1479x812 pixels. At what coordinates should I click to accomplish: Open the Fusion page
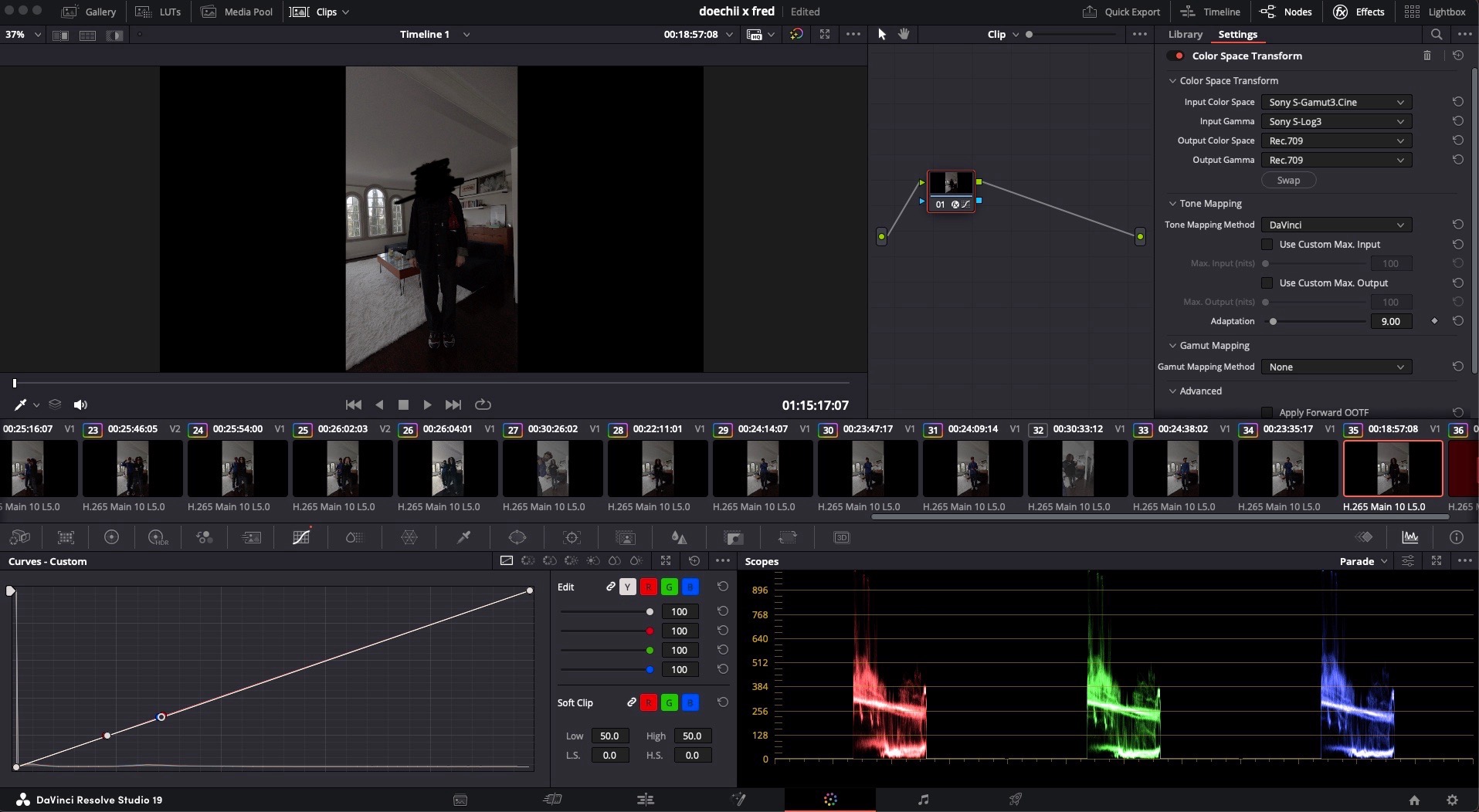click(x=738, y=800)
